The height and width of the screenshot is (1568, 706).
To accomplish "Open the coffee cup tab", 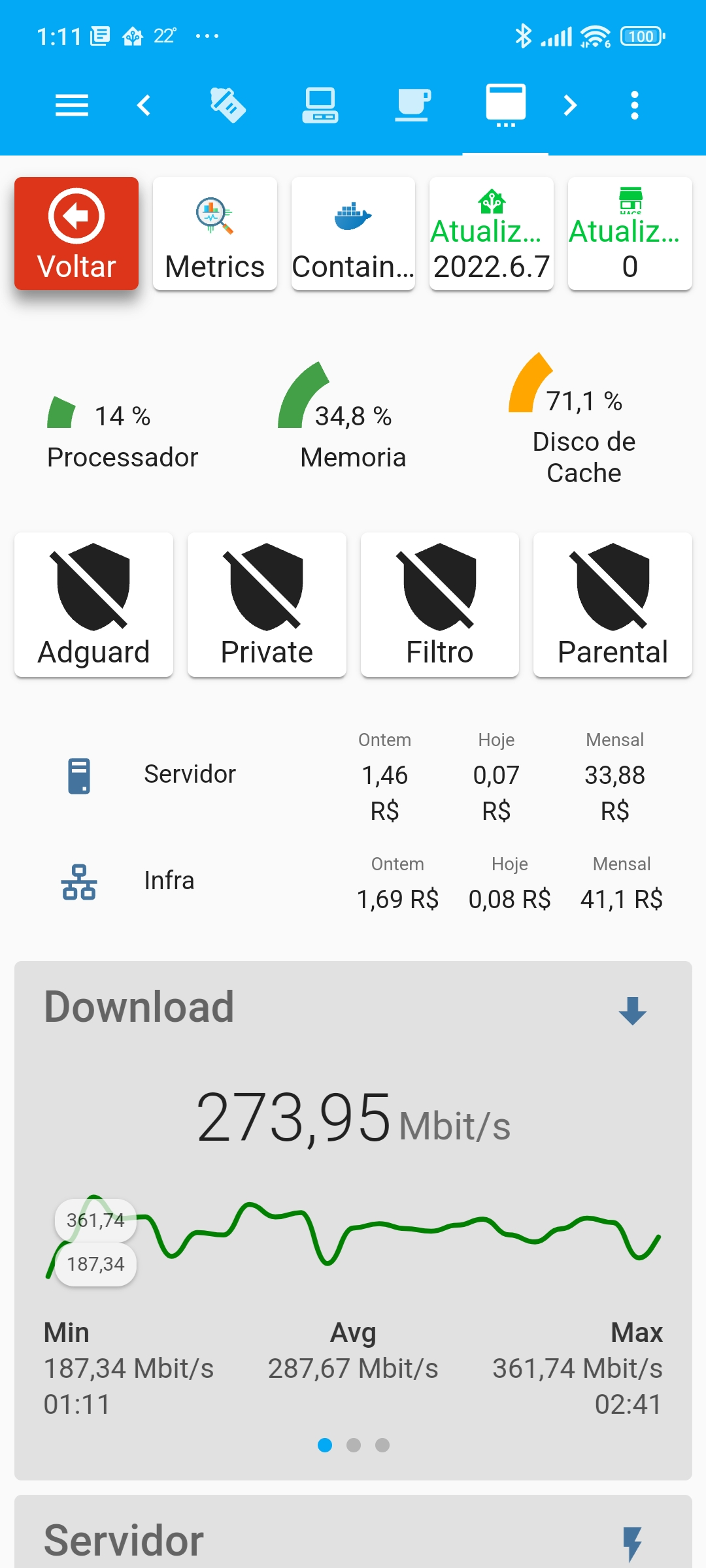I will pyautogui.click(x=412, y=105).
